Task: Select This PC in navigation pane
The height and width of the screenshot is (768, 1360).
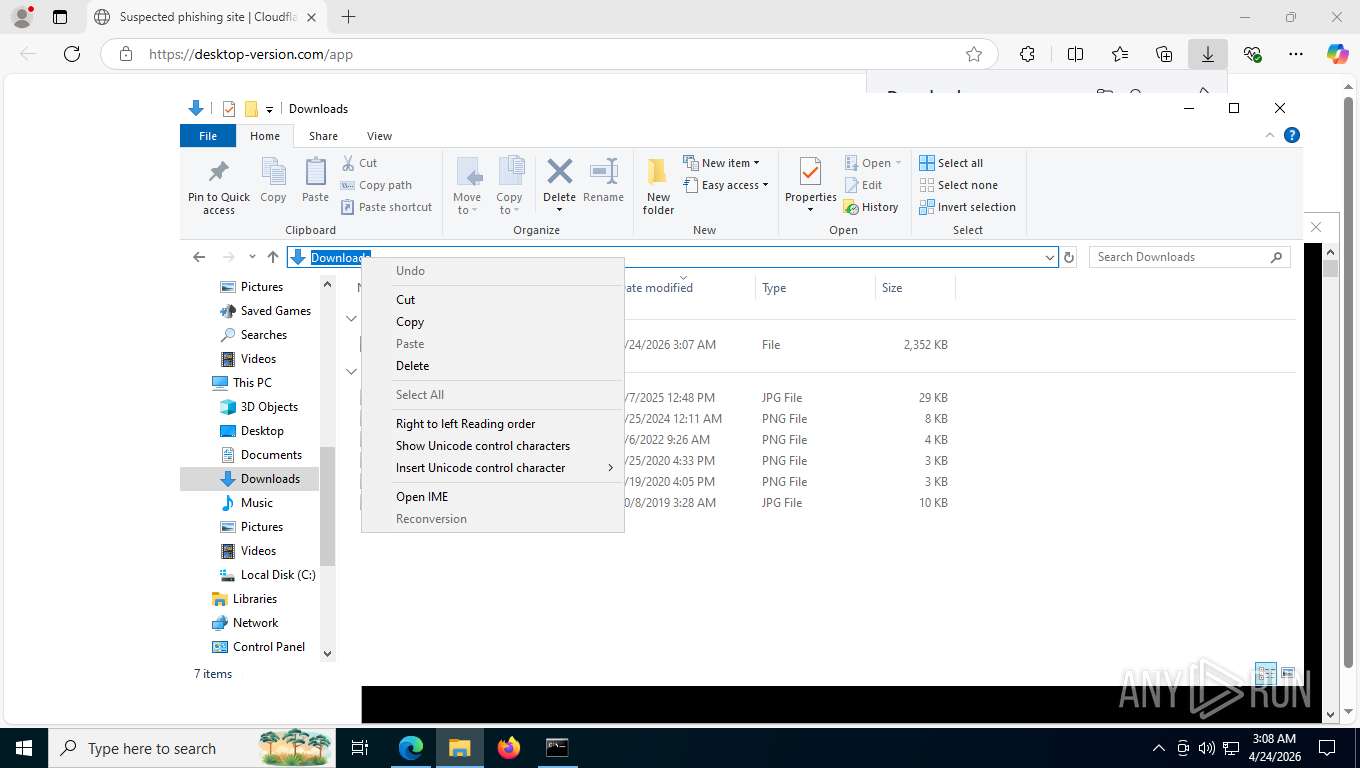Action: click(241, 383)
